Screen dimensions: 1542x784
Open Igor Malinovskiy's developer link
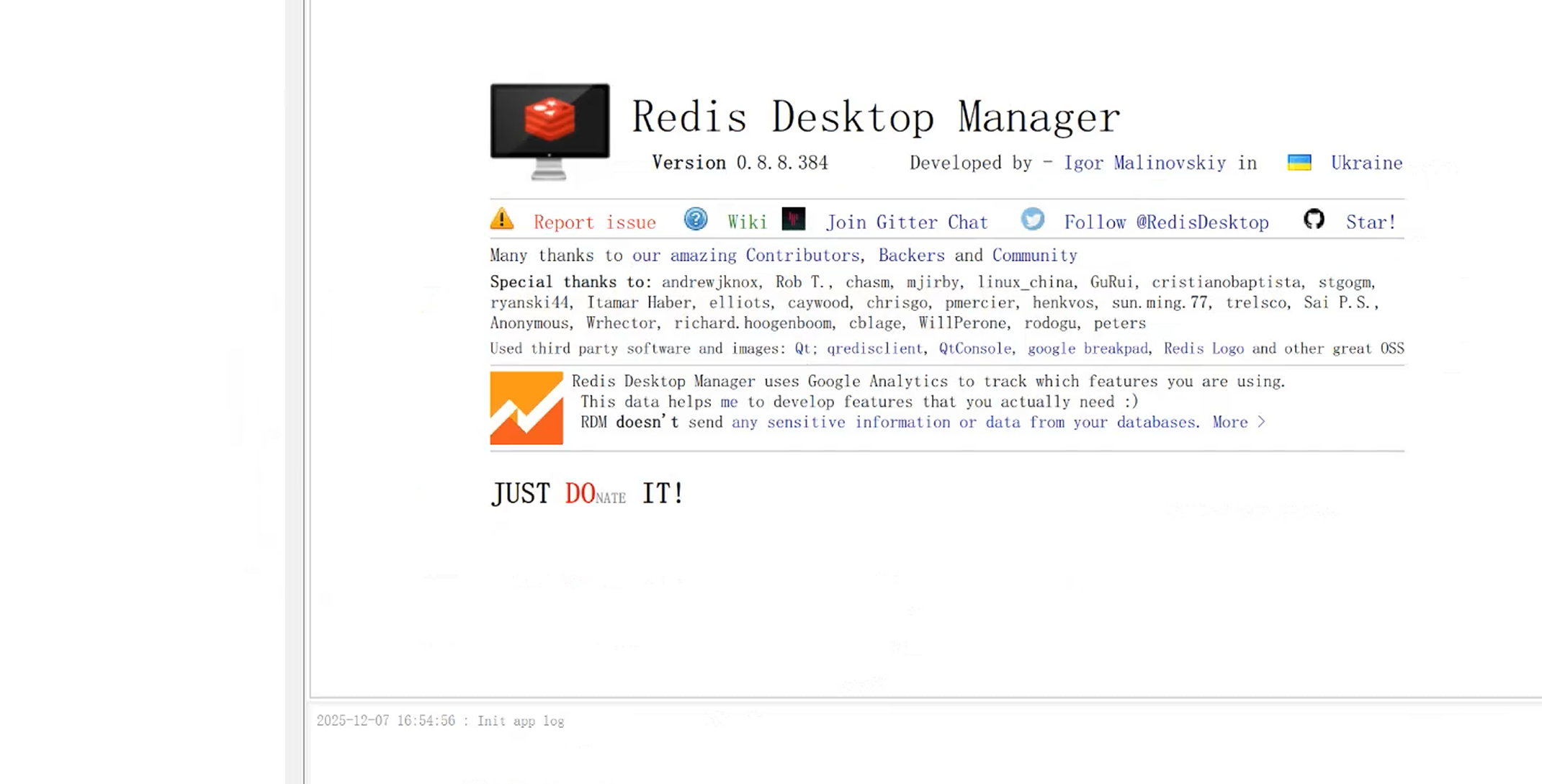click(x=1144, y=163)
